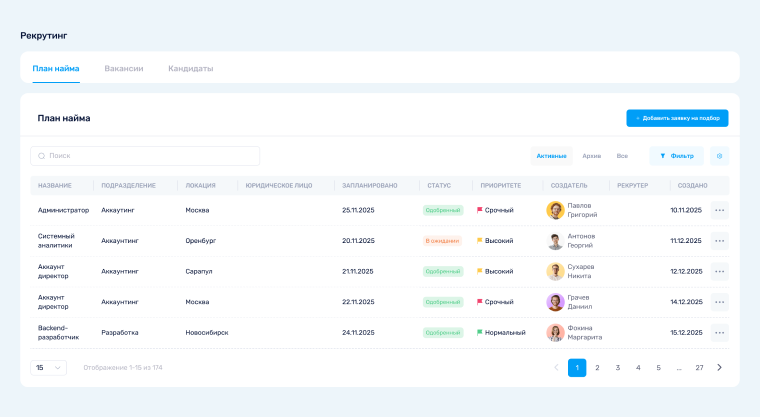Click Добавить заявку на подбор button
This screenshot has width=760, height=417.
[x=677, y=118]
